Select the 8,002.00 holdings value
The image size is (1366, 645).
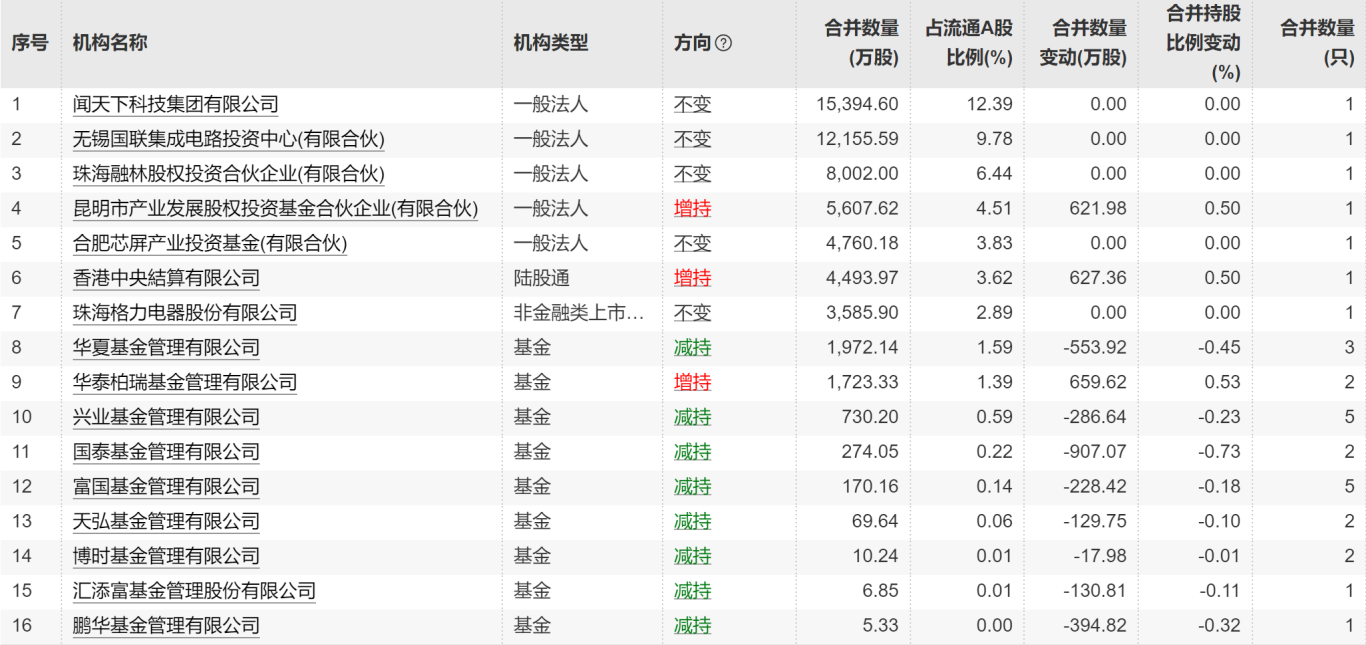862,174
